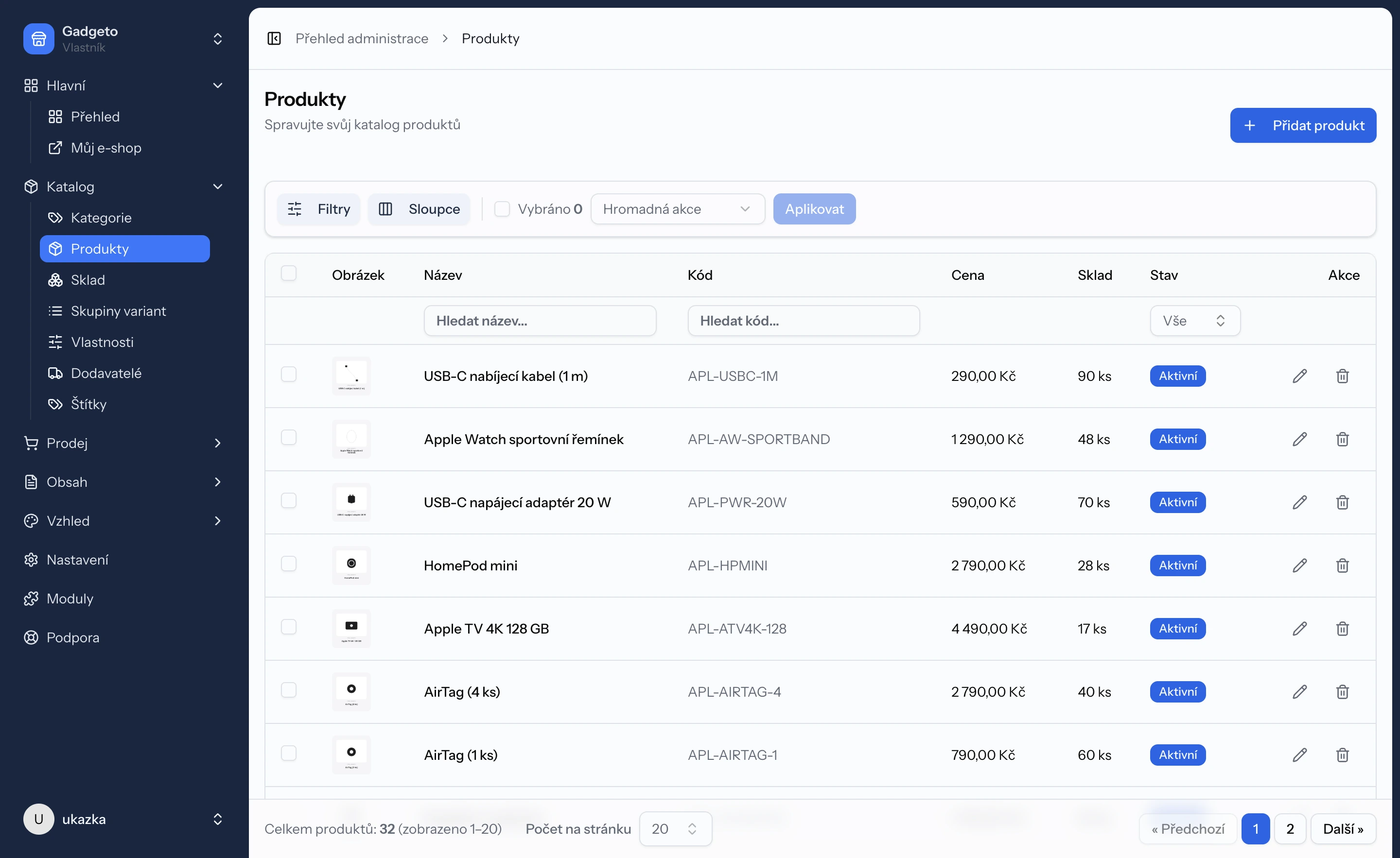Image resolution: width=1400 pixels, height=858 pixels.
Task: Change Počet na stránku 20 dropdown
Action: [675, 828]
